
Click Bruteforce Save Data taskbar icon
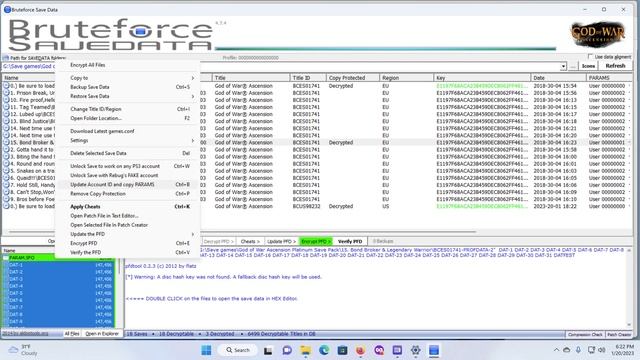click(434, 350)
